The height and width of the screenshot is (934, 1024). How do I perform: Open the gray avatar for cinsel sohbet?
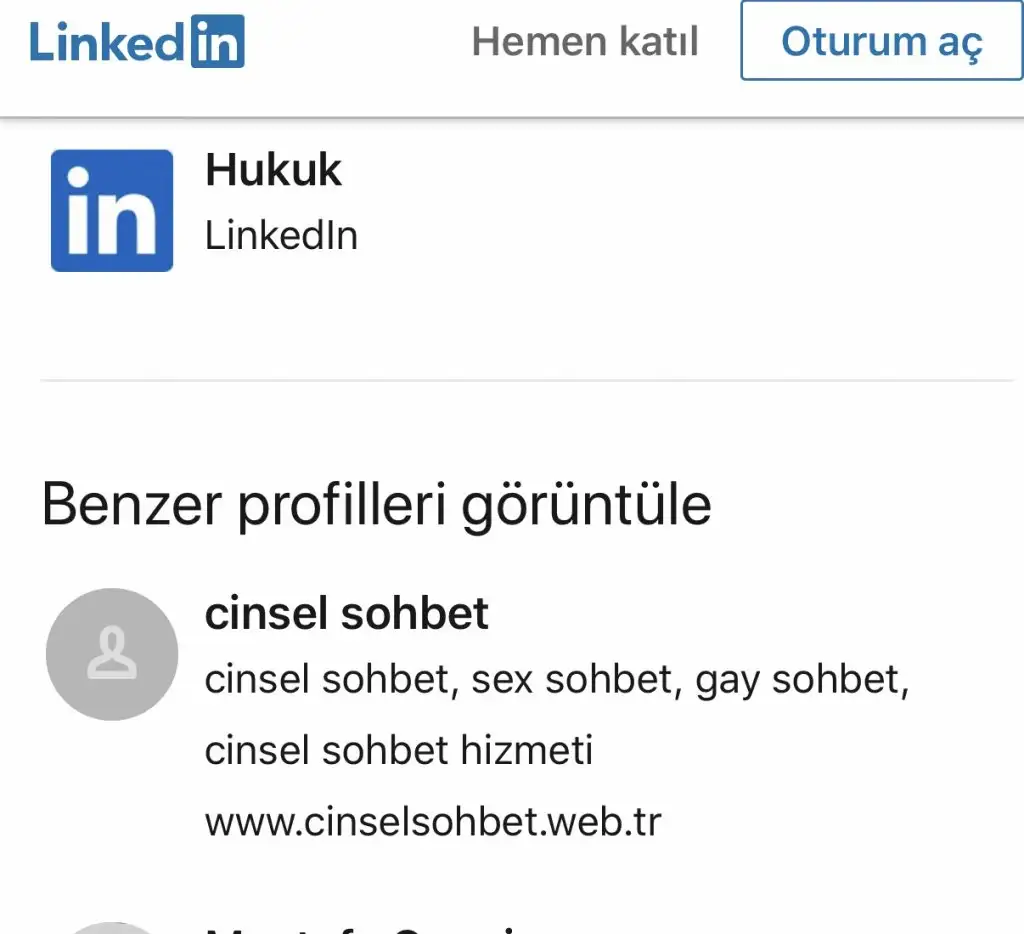[x=112, y=654]
